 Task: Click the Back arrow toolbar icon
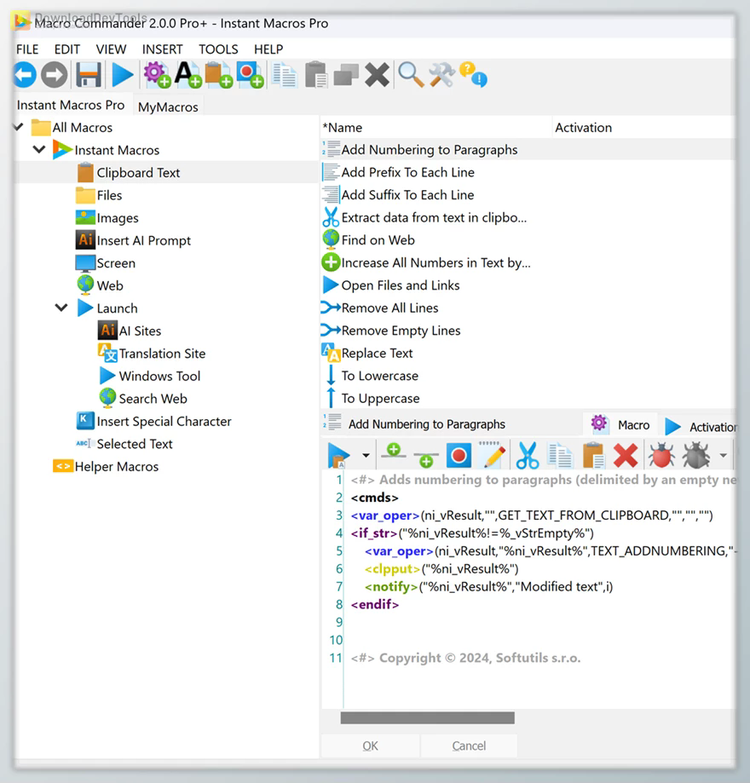pos(24,75)
